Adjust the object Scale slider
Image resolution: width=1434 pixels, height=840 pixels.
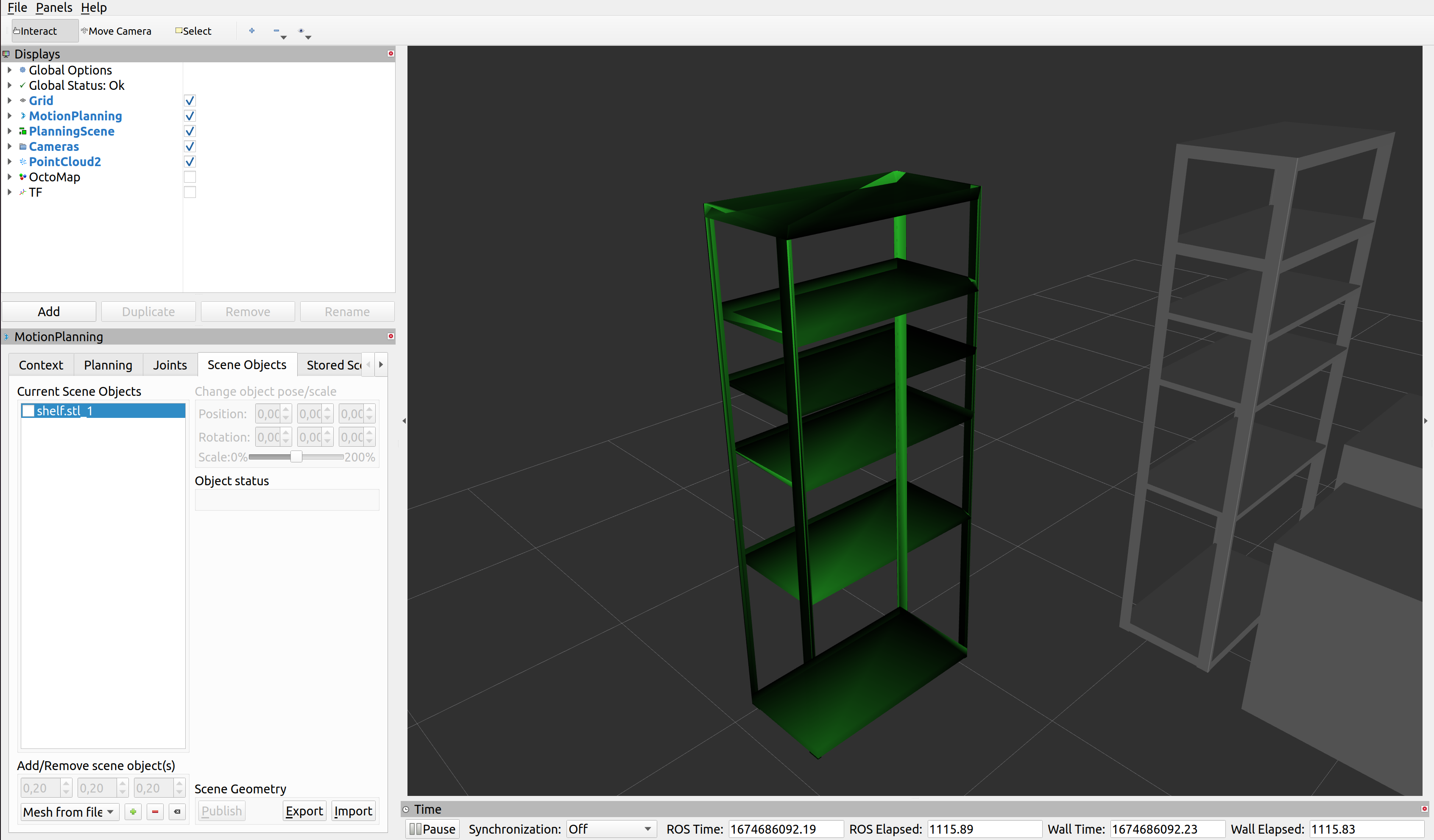[x=296, y=456]
